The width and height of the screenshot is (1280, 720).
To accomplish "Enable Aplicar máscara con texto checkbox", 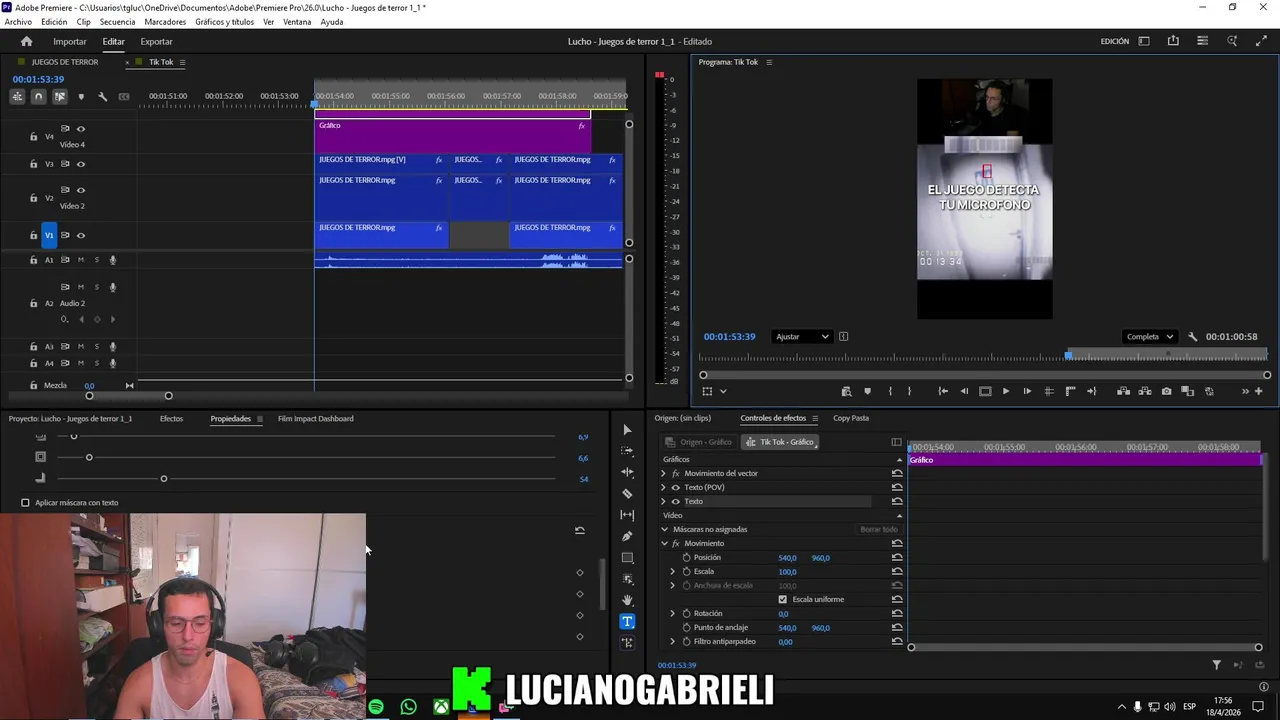I will [25, 503].
